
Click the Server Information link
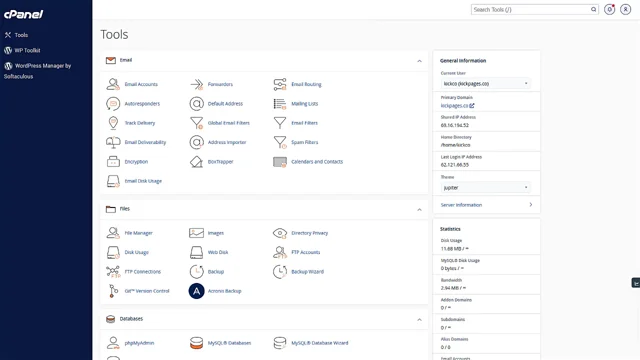pyautogui.click(x=461, y=205)
